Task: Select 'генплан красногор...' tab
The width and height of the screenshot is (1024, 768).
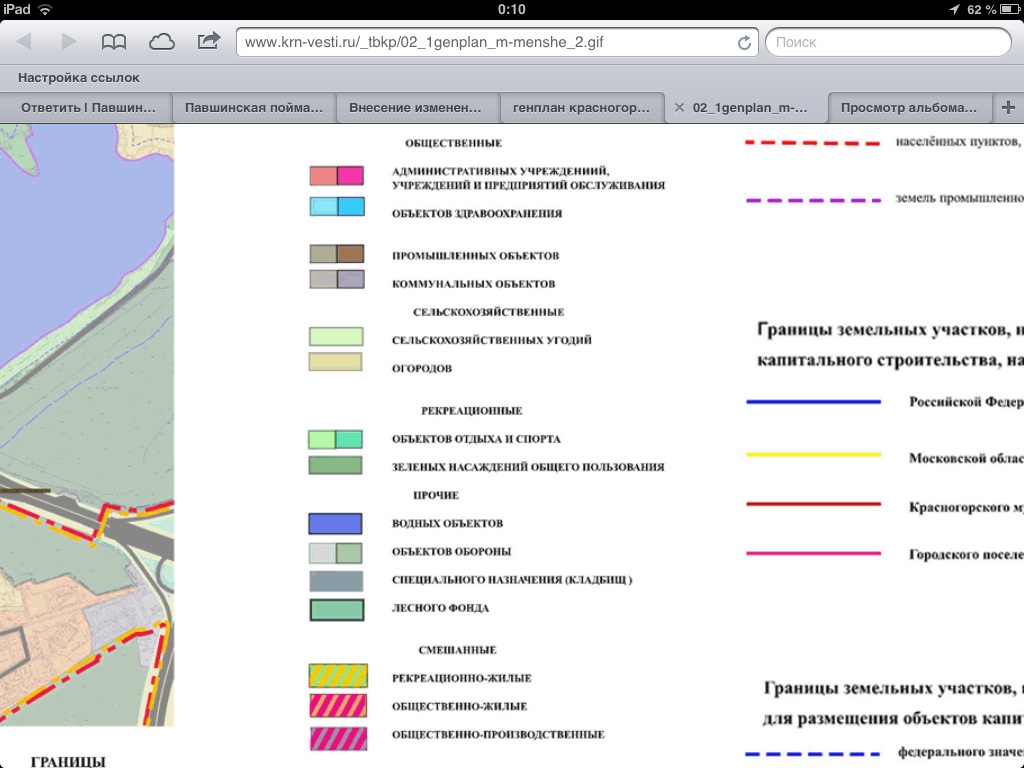Action: click(581, 107)
